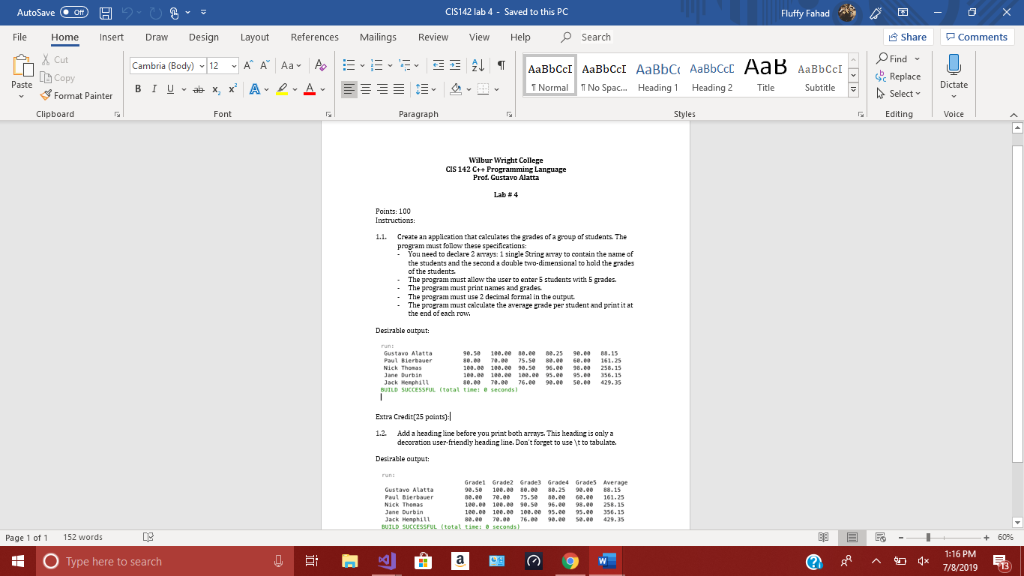Click Decrease Indent icon
The width and height of the screenshot is (1024, 576).
438,65
